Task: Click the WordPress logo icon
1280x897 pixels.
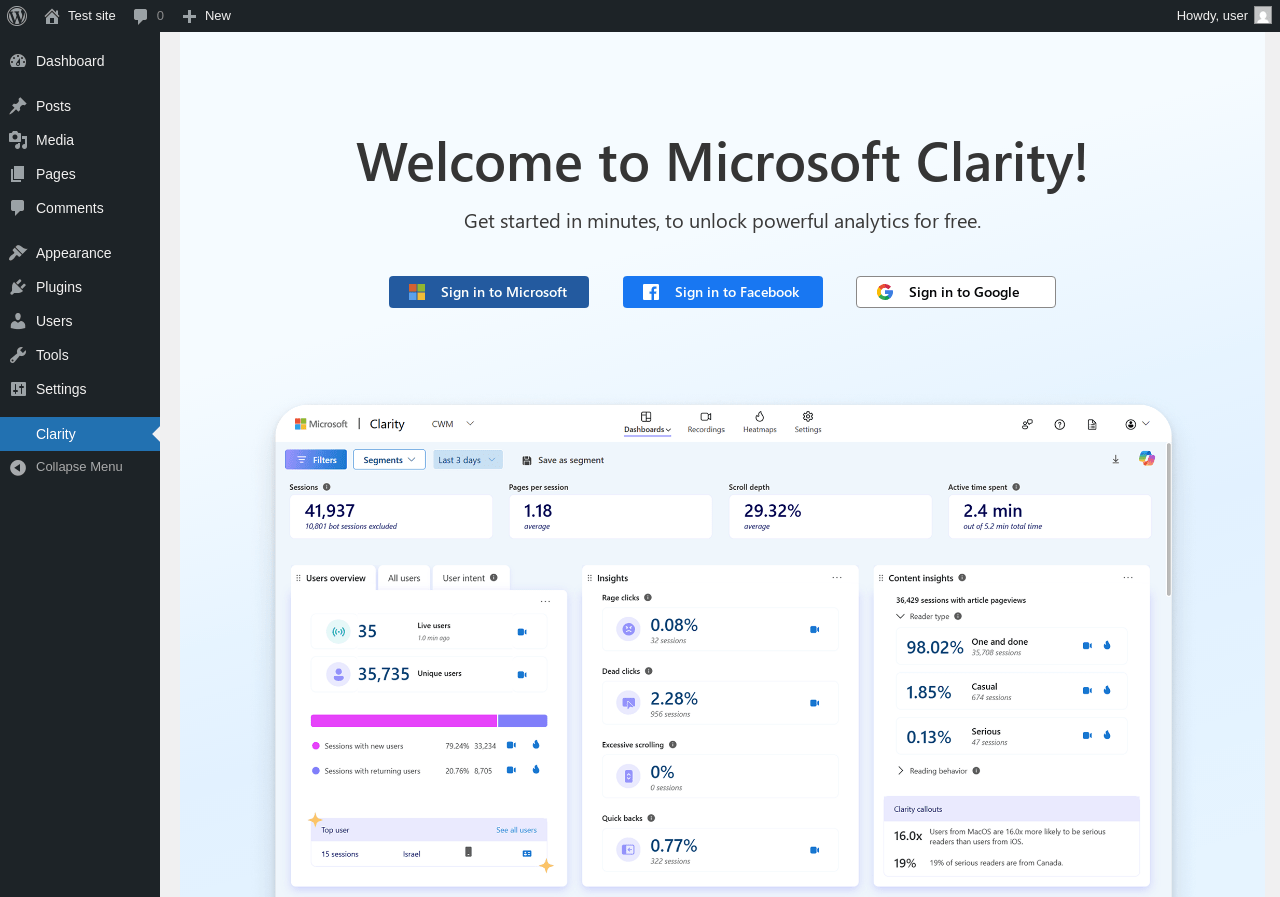Action: click(x=17, y=15)
